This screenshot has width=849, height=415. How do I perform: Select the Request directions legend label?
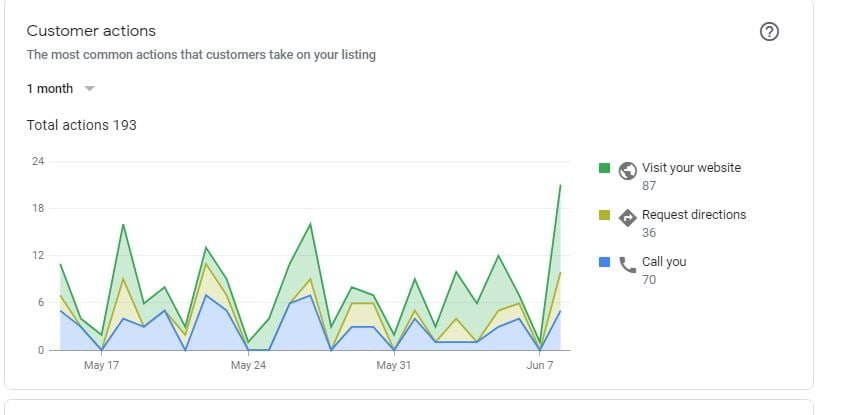[693, 215]
